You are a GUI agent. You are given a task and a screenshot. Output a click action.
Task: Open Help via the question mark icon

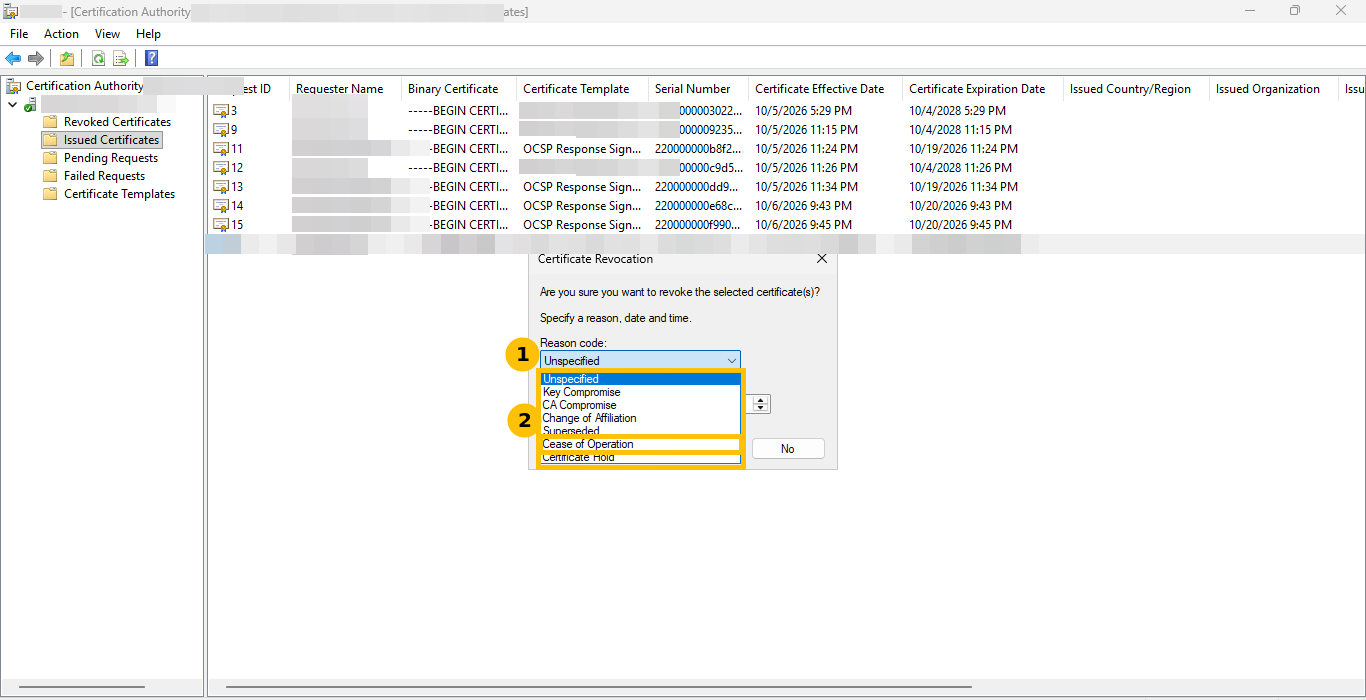coord(151,58)
